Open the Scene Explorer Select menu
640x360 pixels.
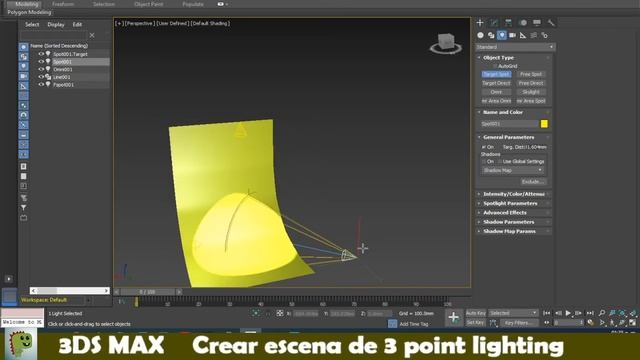[32, 24]
